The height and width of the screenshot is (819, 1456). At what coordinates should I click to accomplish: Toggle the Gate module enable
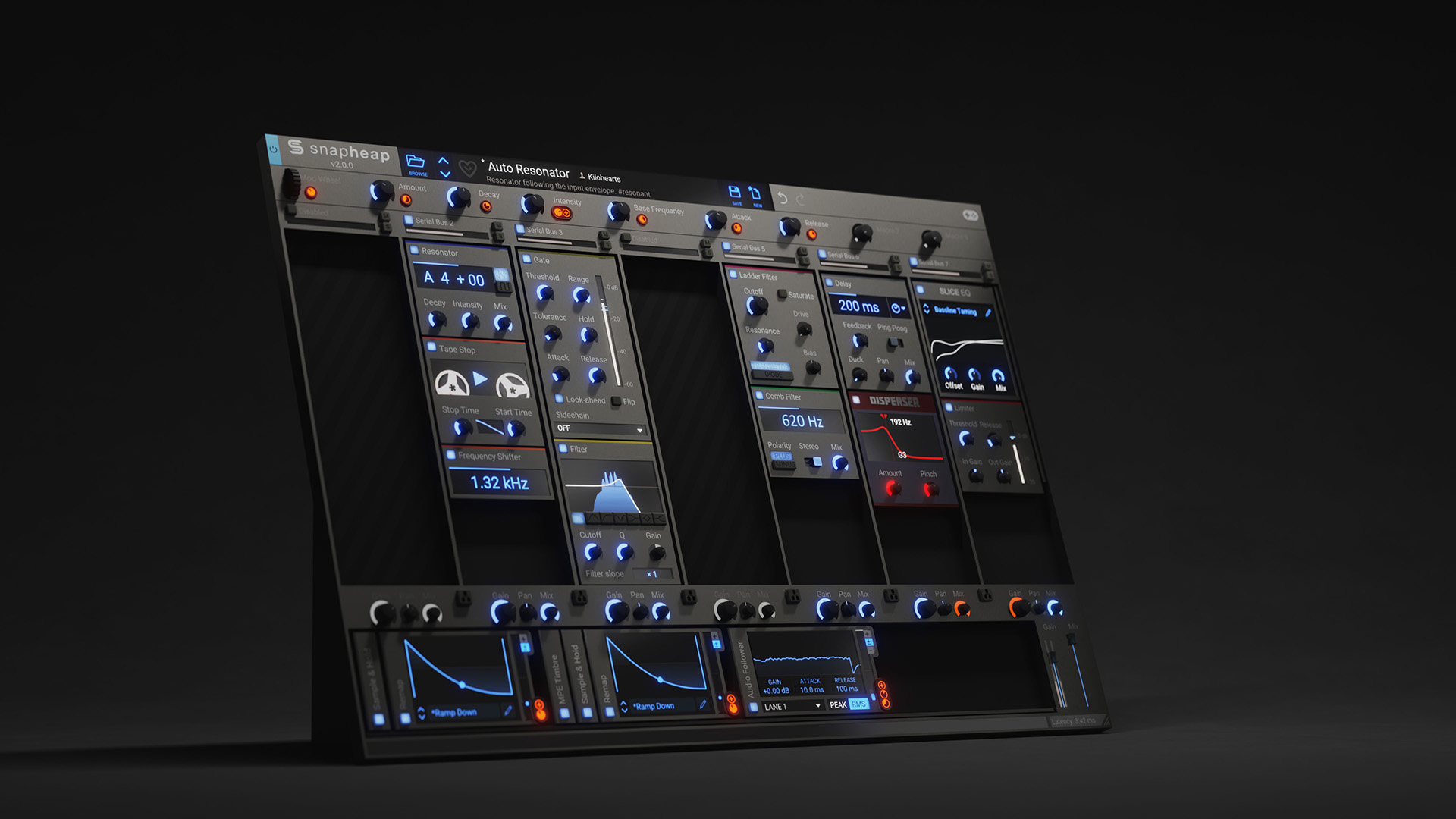click(x=527, y=259)
